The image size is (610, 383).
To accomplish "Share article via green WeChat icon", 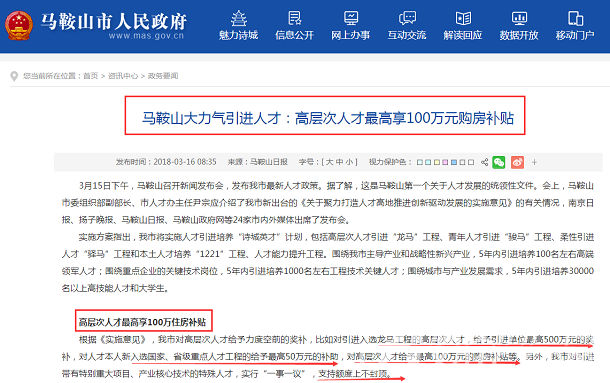I will coord(499,162).
